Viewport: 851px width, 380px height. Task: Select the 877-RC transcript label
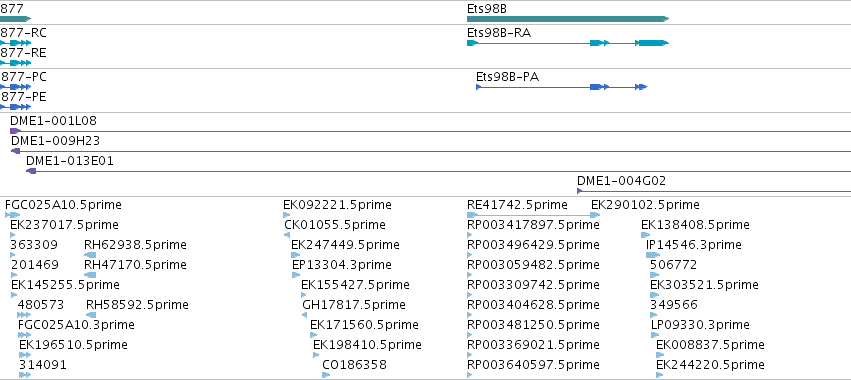[x=23, y=33]
